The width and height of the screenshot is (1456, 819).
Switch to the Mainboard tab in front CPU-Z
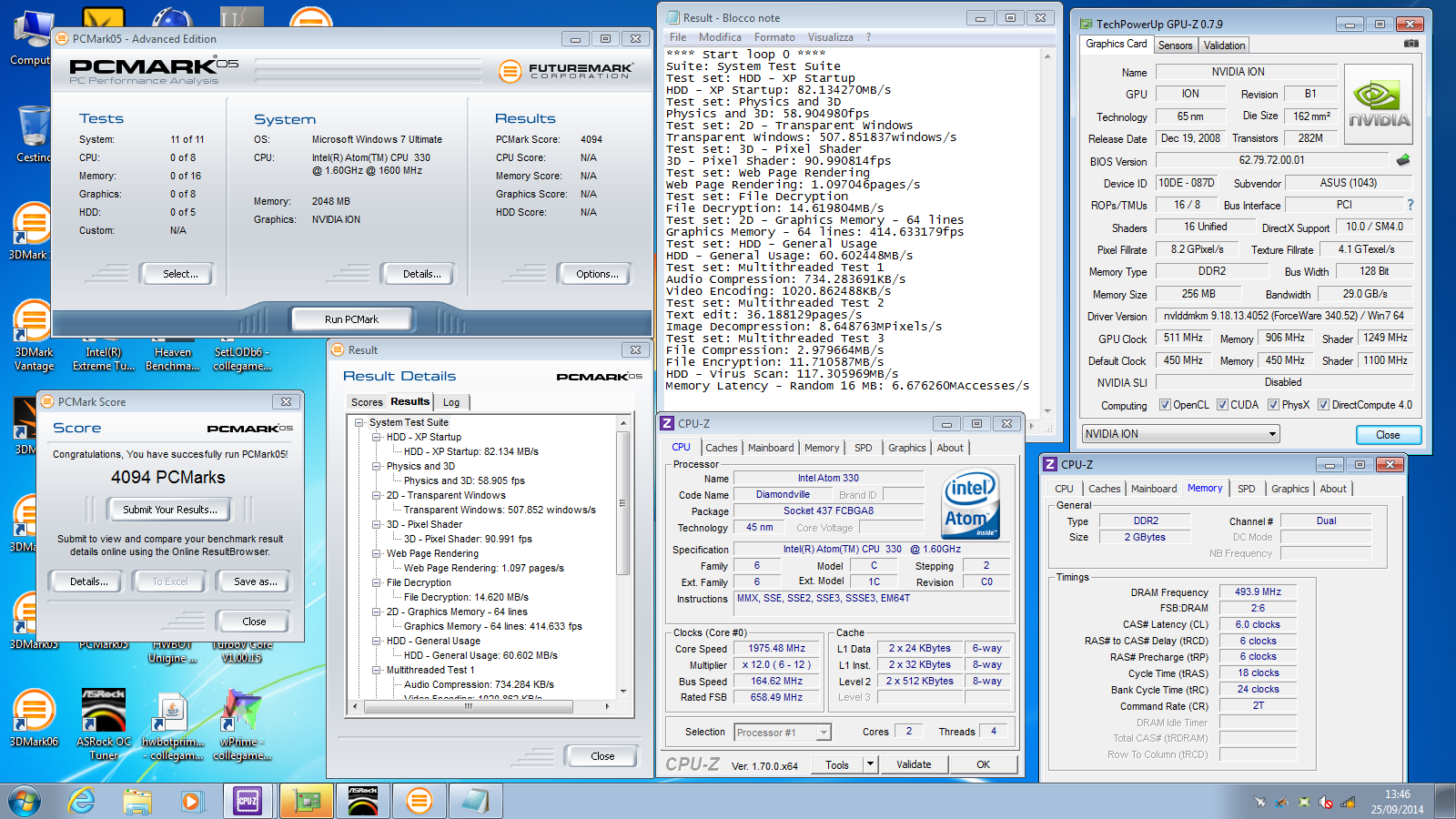point(771,448)
